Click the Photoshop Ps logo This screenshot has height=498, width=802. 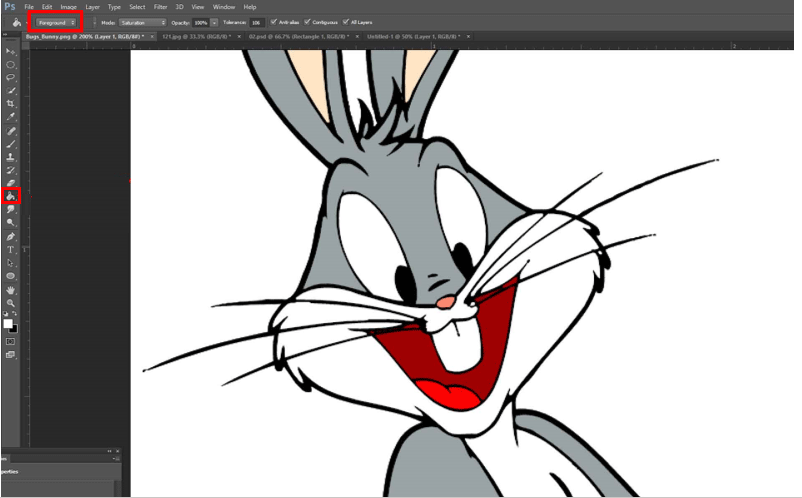point(9,7)
